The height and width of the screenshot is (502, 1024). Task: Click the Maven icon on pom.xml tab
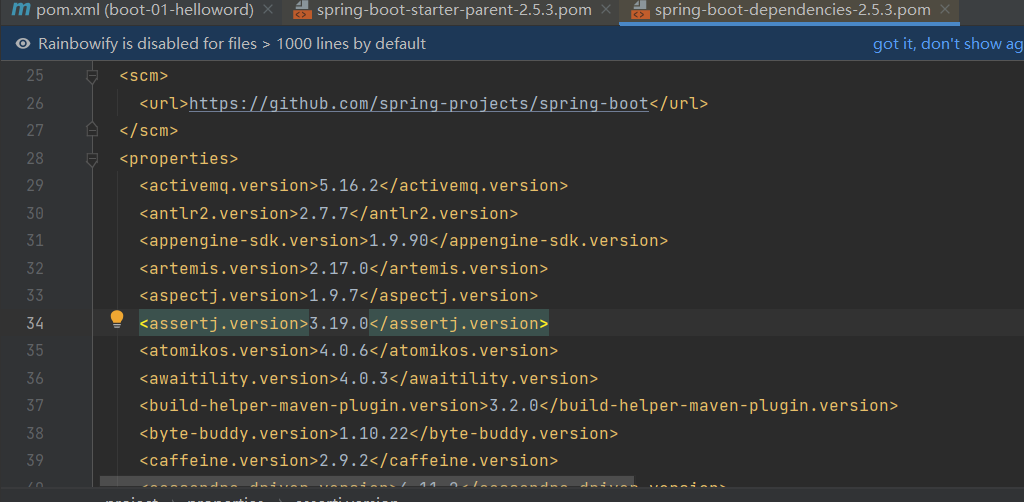20,11
